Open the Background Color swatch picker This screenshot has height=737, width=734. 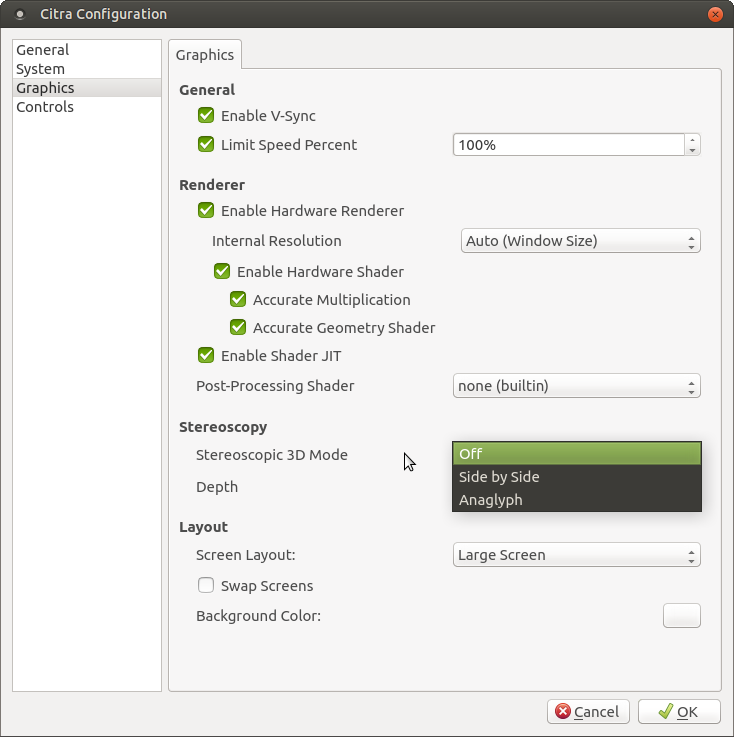click(x=681, y=616)
